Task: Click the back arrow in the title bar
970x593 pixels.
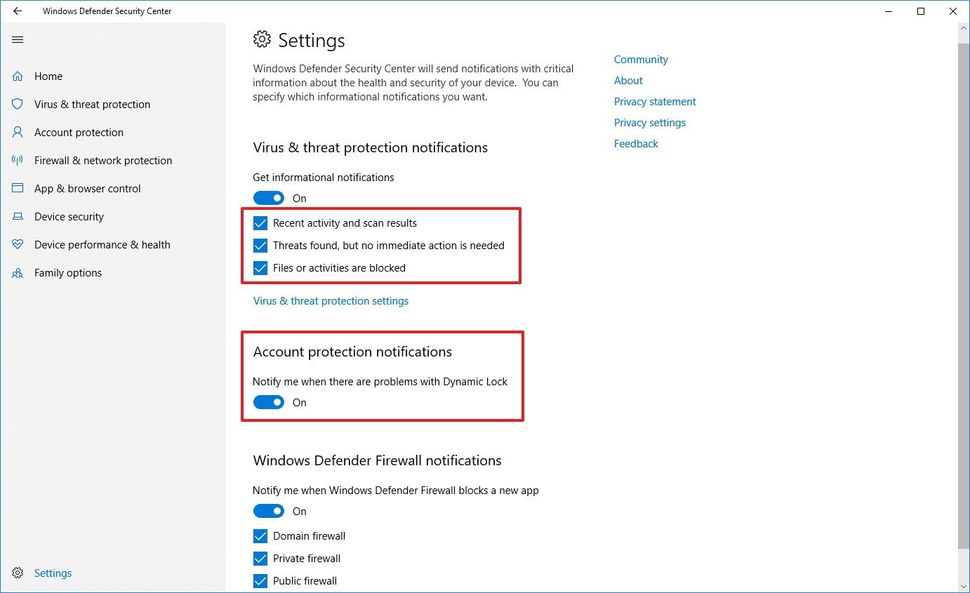Action: (x=17, y=10)
